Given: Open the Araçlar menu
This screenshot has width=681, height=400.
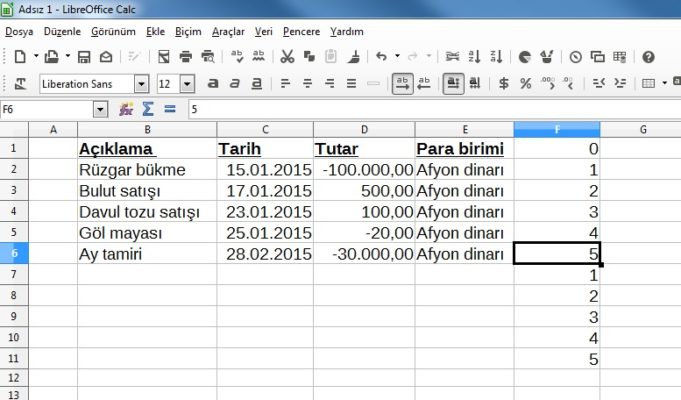Looking at the screenshot, I should pos(228,31).
